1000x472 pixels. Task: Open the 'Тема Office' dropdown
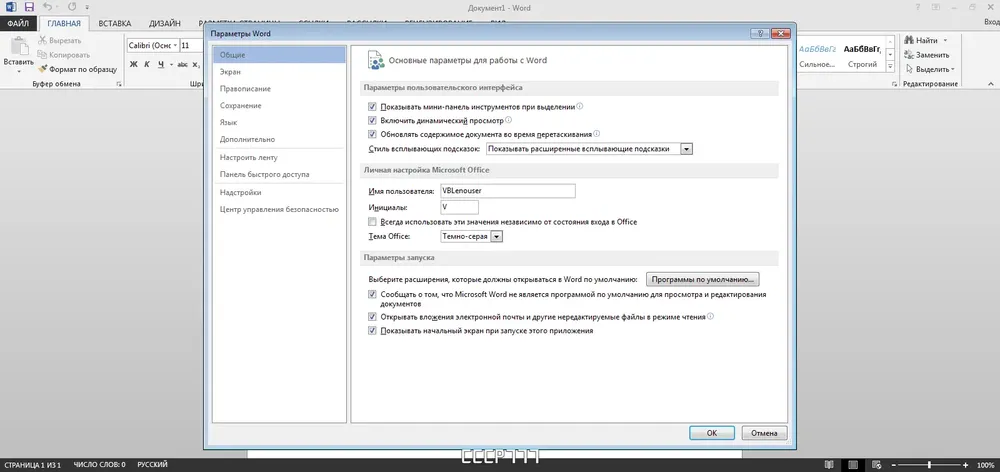pyautogui.click(x=497, y=237)
